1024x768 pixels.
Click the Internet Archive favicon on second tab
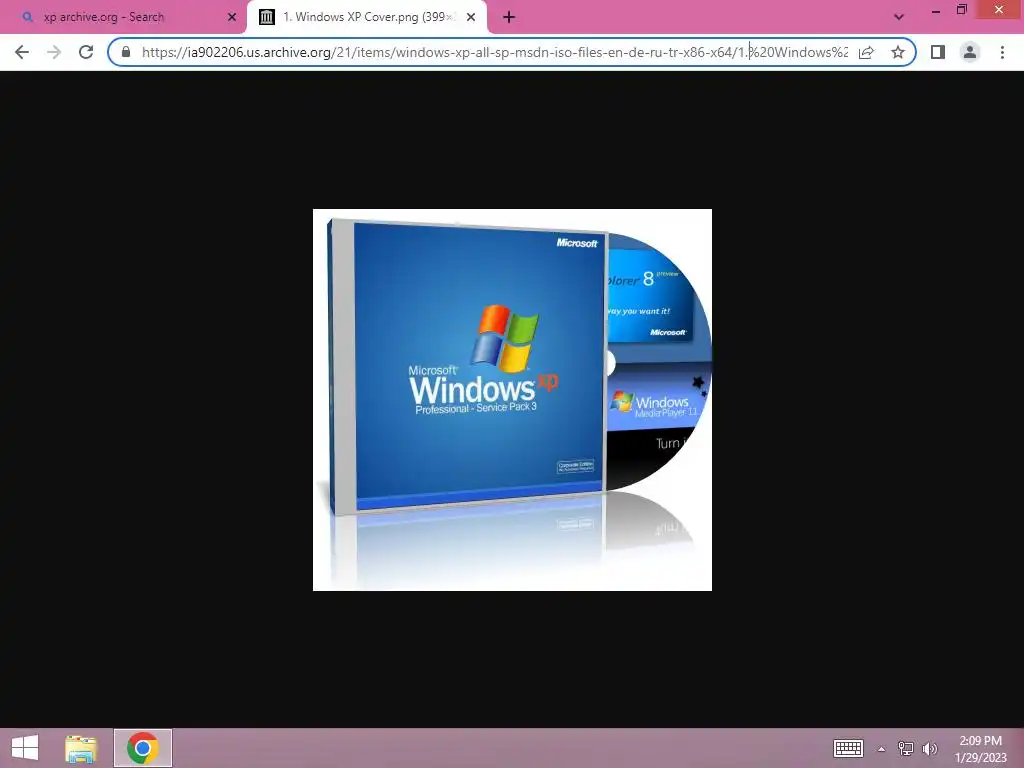click(x=266, y=17)
